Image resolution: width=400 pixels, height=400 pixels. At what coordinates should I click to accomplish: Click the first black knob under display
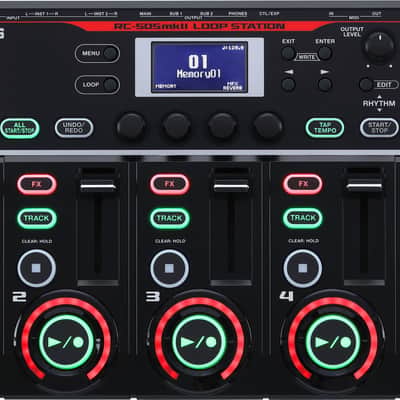click(131, 126)
